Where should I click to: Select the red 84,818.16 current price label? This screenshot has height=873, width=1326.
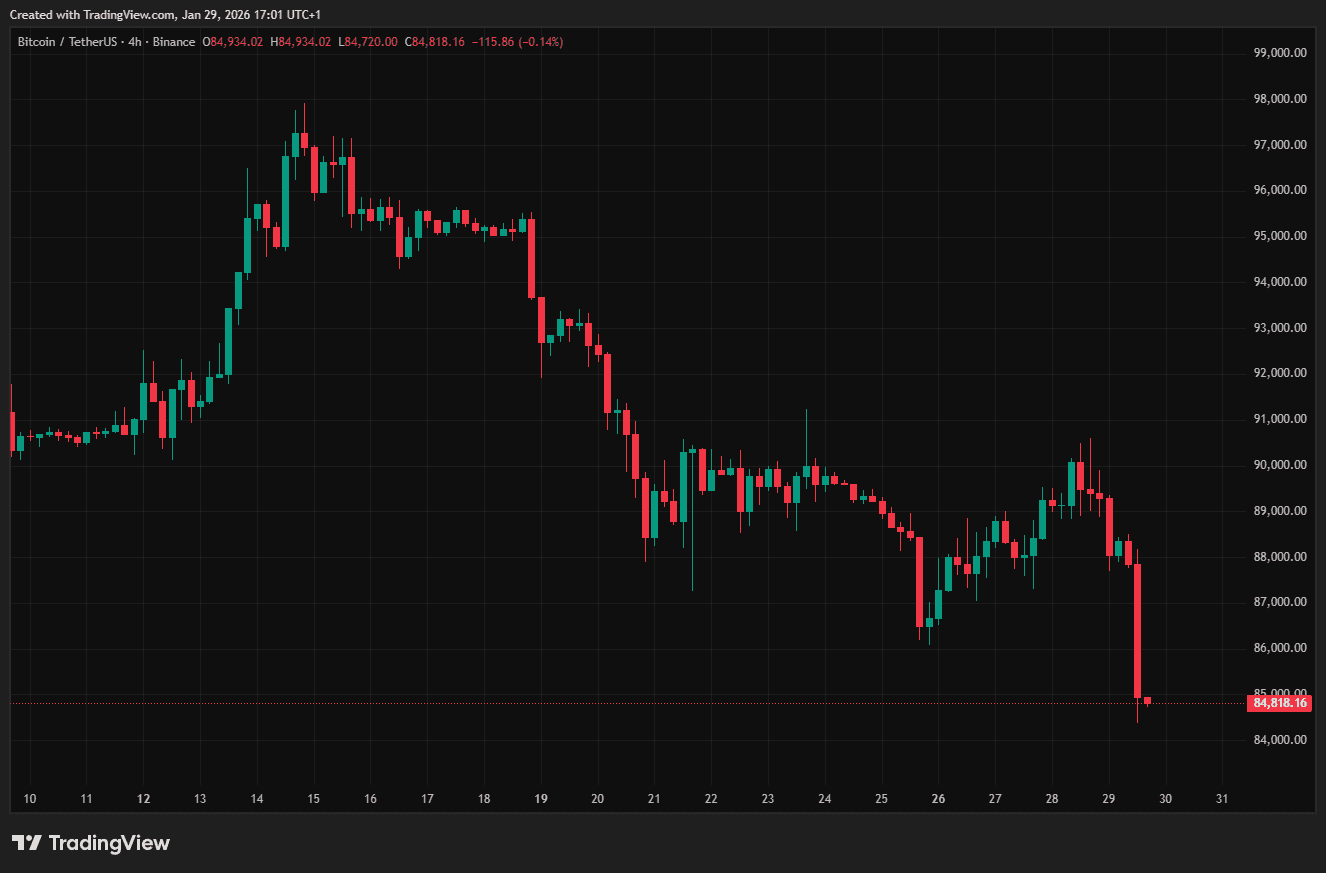point(1279,703)
